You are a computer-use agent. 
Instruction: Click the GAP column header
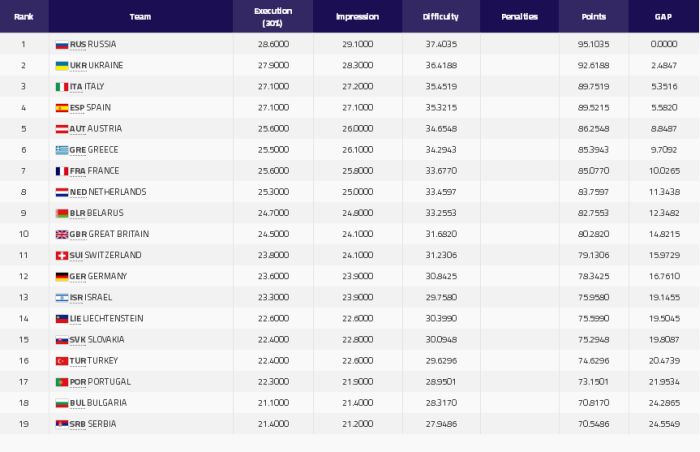pos(664,17)
